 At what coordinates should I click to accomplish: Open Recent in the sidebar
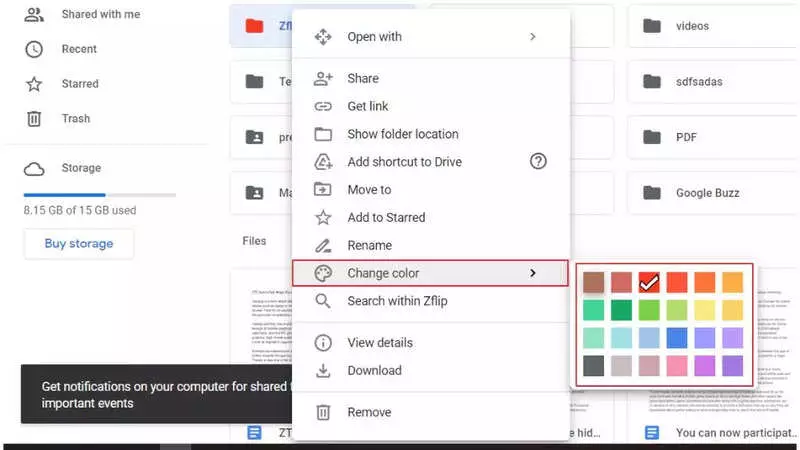coord(79,49)
